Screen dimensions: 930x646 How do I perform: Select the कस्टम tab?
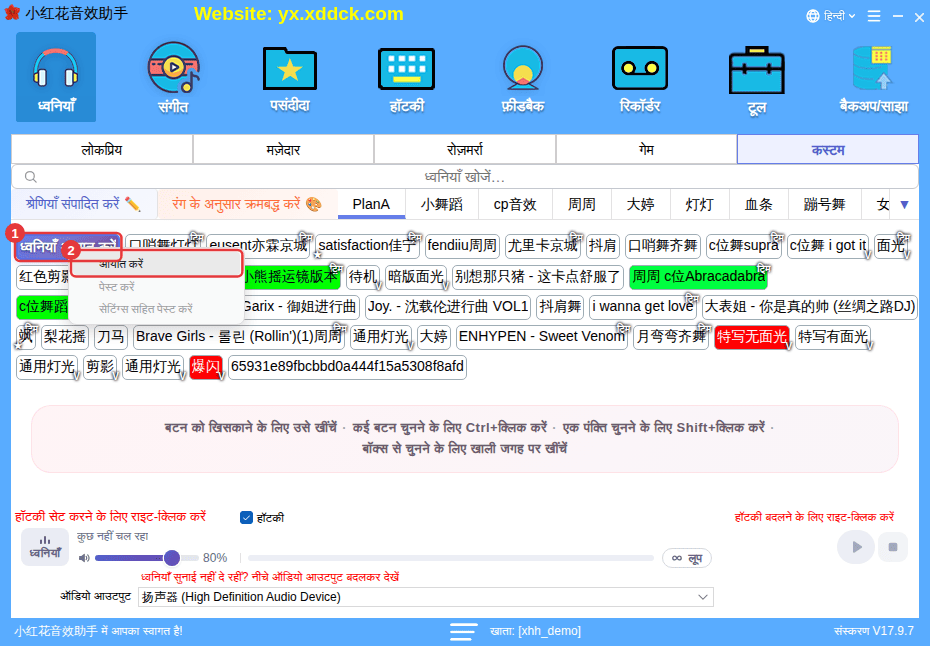click(x=828, y=149)
